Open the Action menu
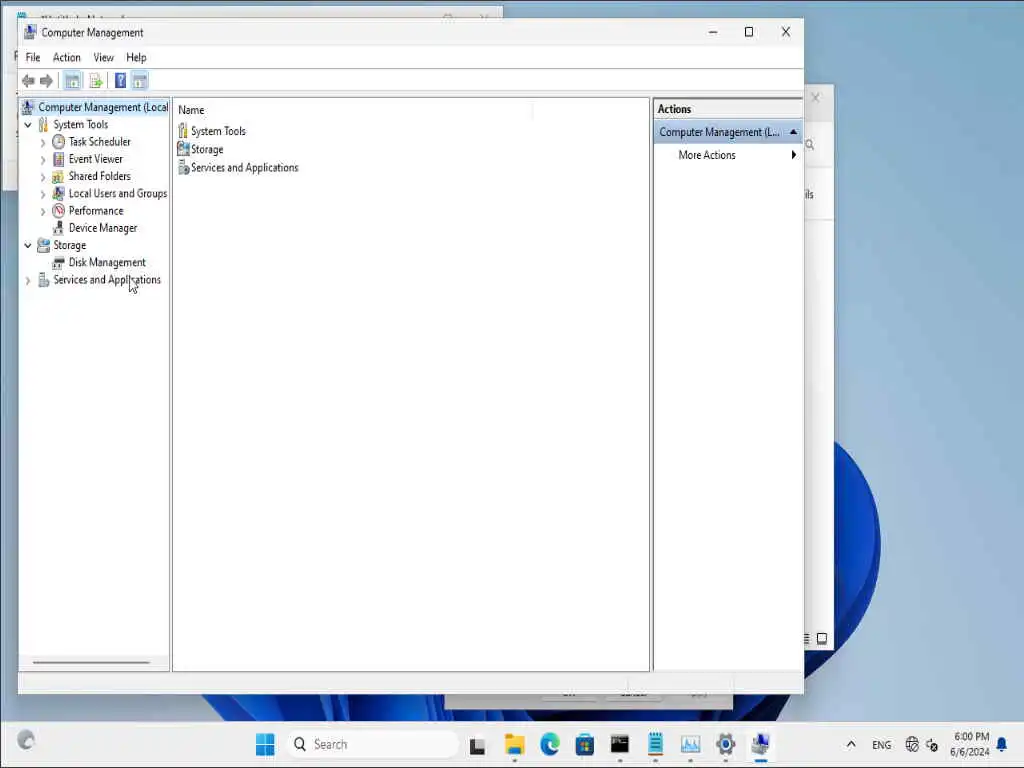The width and height of the screenshot is (1024, 768). [x=67, y=57]
